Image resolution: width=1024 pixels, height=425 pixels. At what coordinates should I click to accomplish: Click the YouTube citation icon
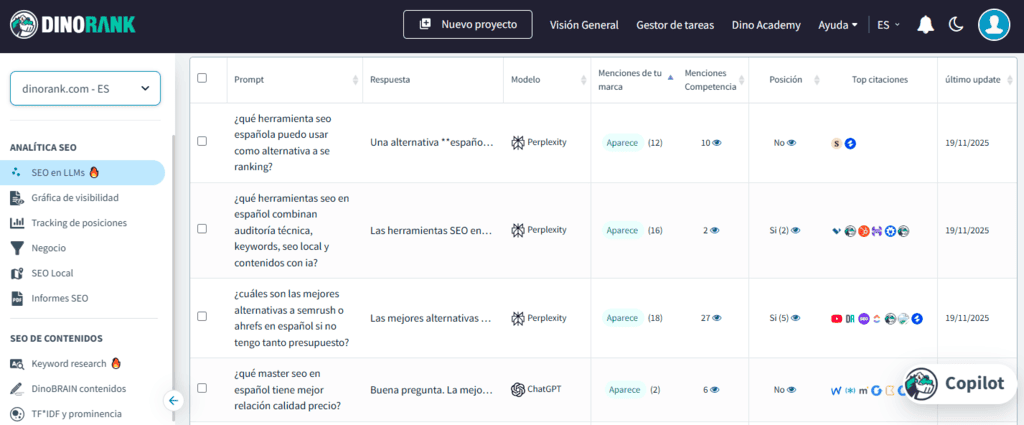click(836, 319)
